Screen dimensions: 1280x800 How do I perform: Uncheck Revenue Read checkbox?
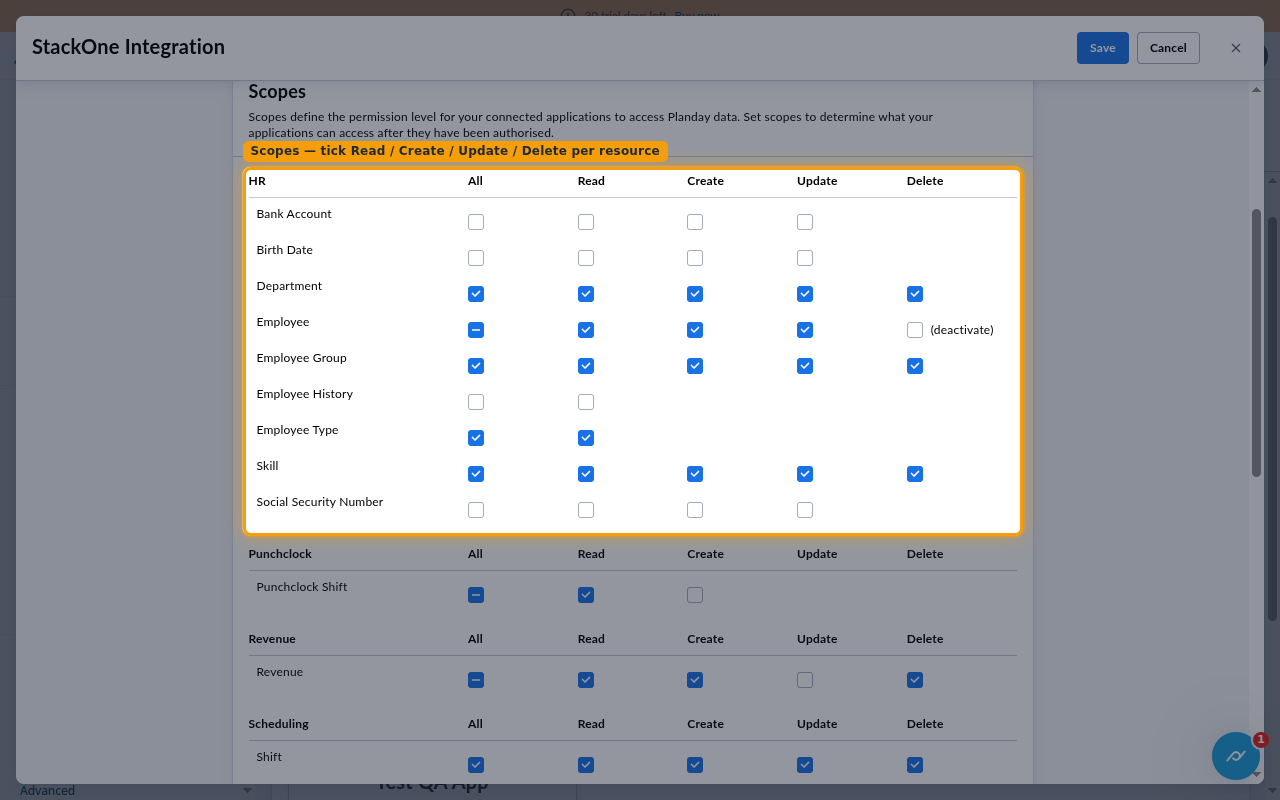586,680
